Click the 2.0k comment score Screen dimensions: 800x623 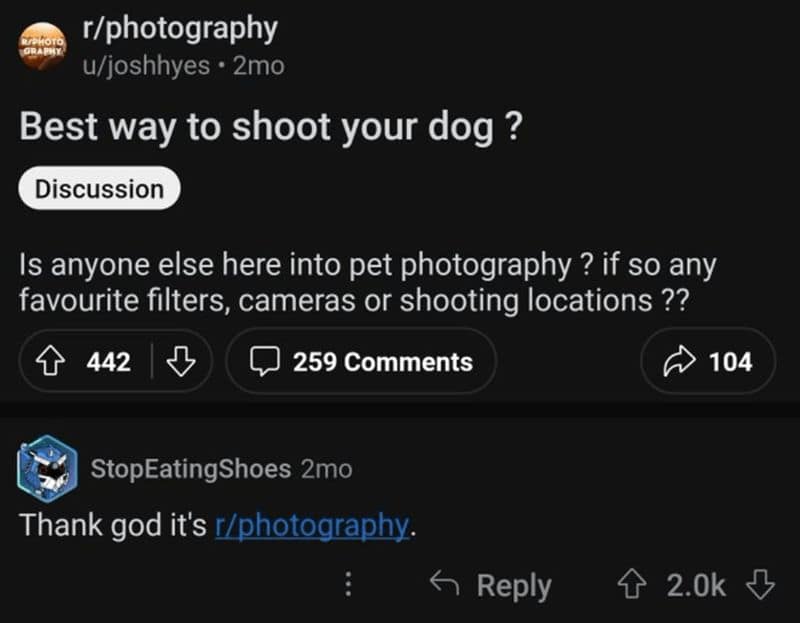(696, 584)
